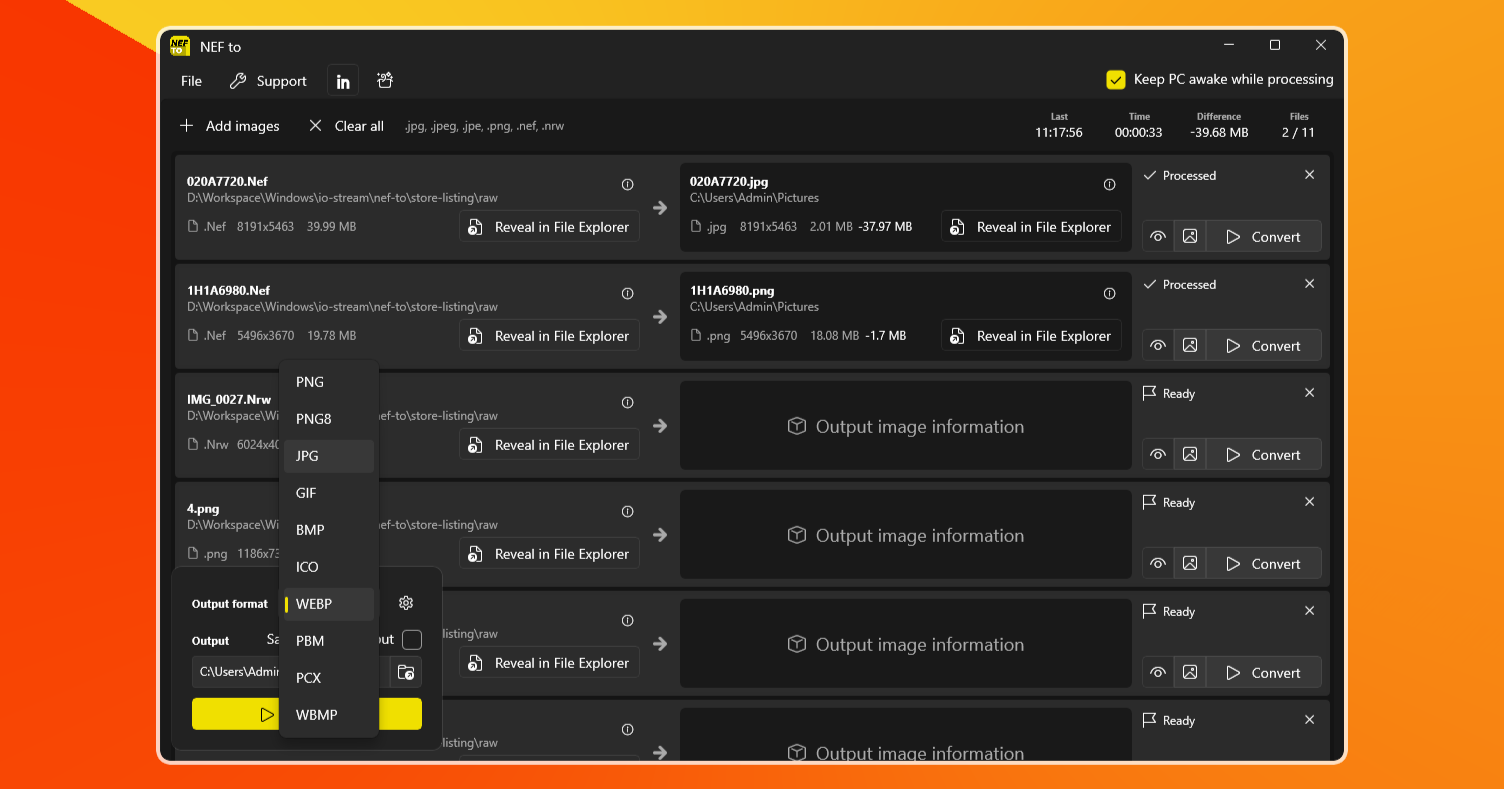This screenshot has height=789, width=1504.
Task: Click the Add images button
Action: [230, 126]
